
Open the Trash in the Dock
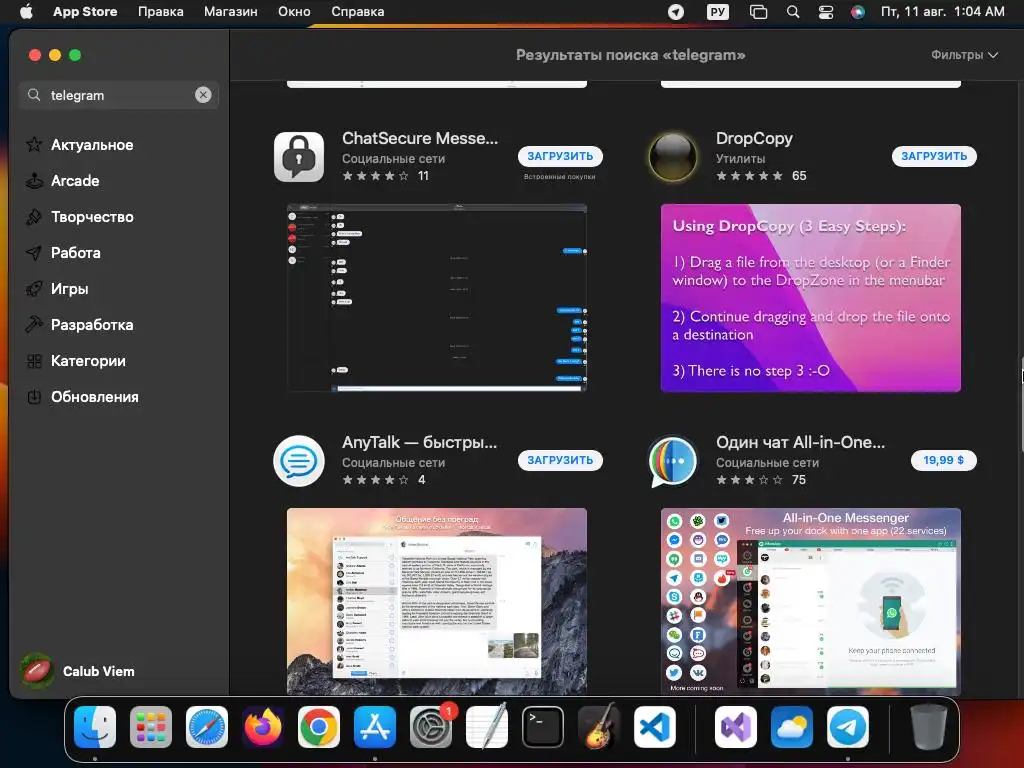pos(928,727)
